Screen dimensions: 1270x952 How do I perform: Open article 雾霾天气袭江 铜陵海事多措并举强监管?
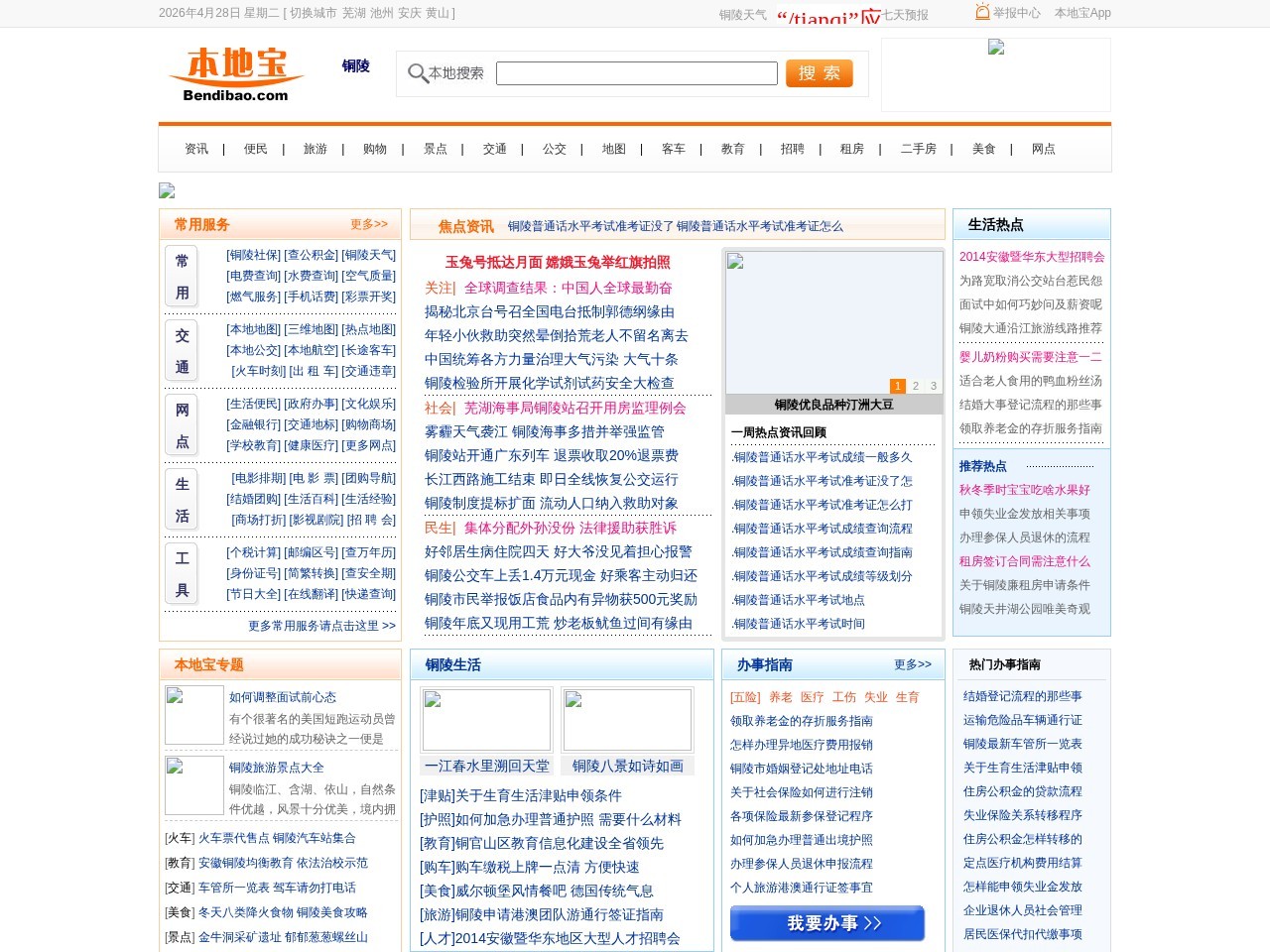[x=545, y=431]
